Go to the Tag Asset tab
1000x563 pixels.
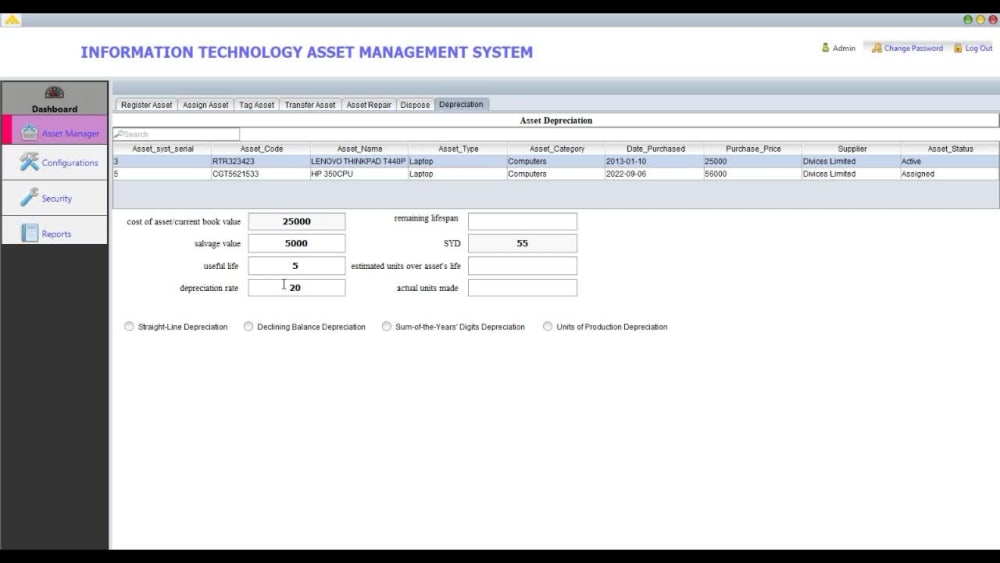[x=256, y=105]
